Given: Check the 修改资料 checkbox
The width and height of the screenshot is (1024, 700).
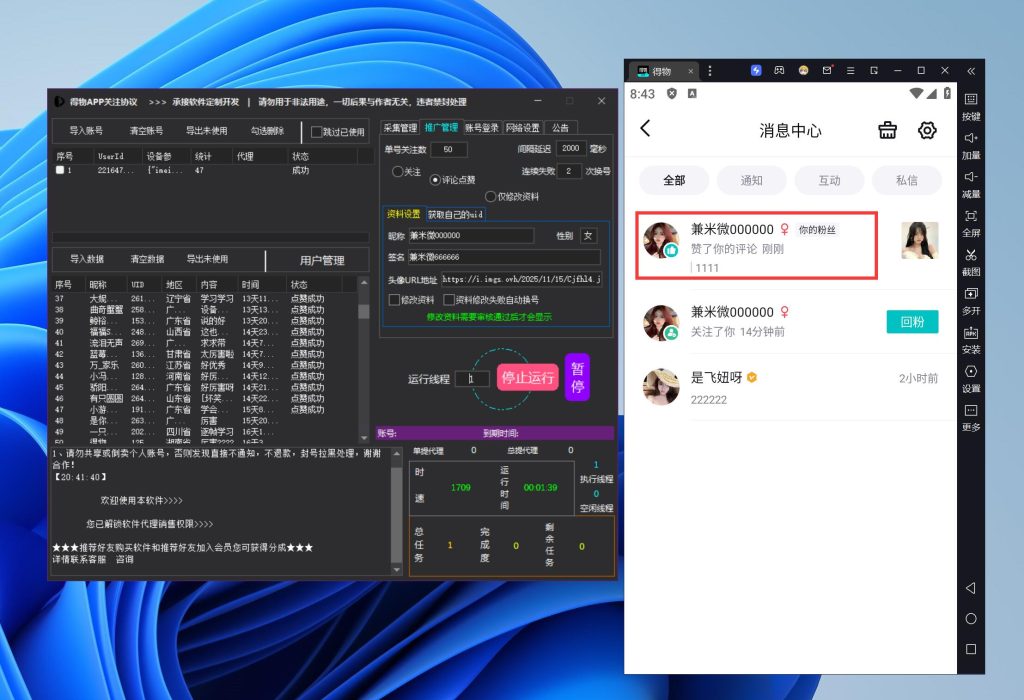Looking at the screenshot, I should [x=394, y=300].
